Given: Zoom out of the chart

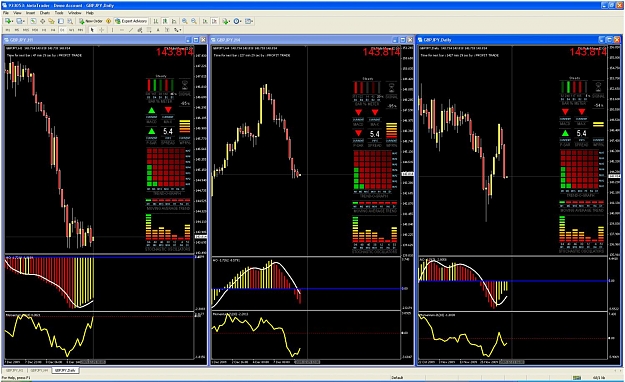Looking at the screenshot, I should pyautogui.click(x=194, y=21).
